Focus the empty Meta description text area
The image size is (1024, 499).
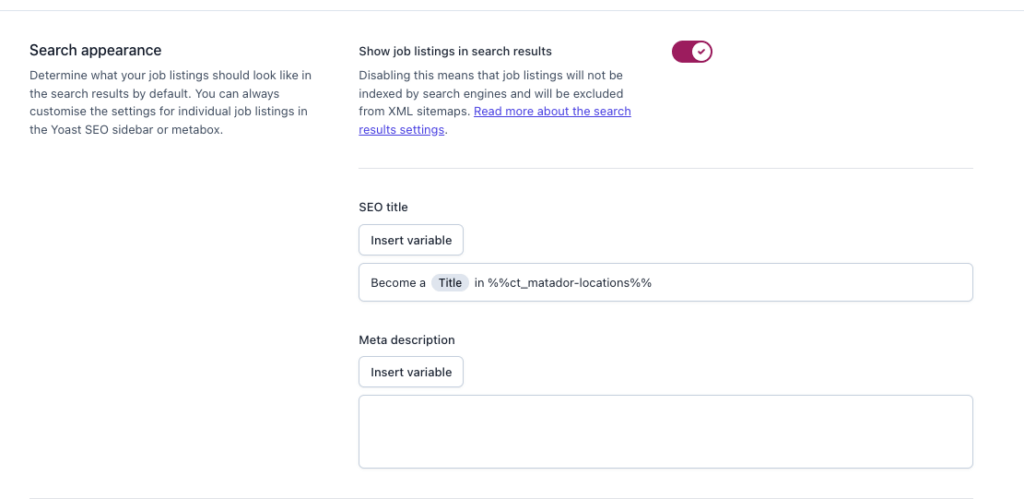[x=665, y=431]
